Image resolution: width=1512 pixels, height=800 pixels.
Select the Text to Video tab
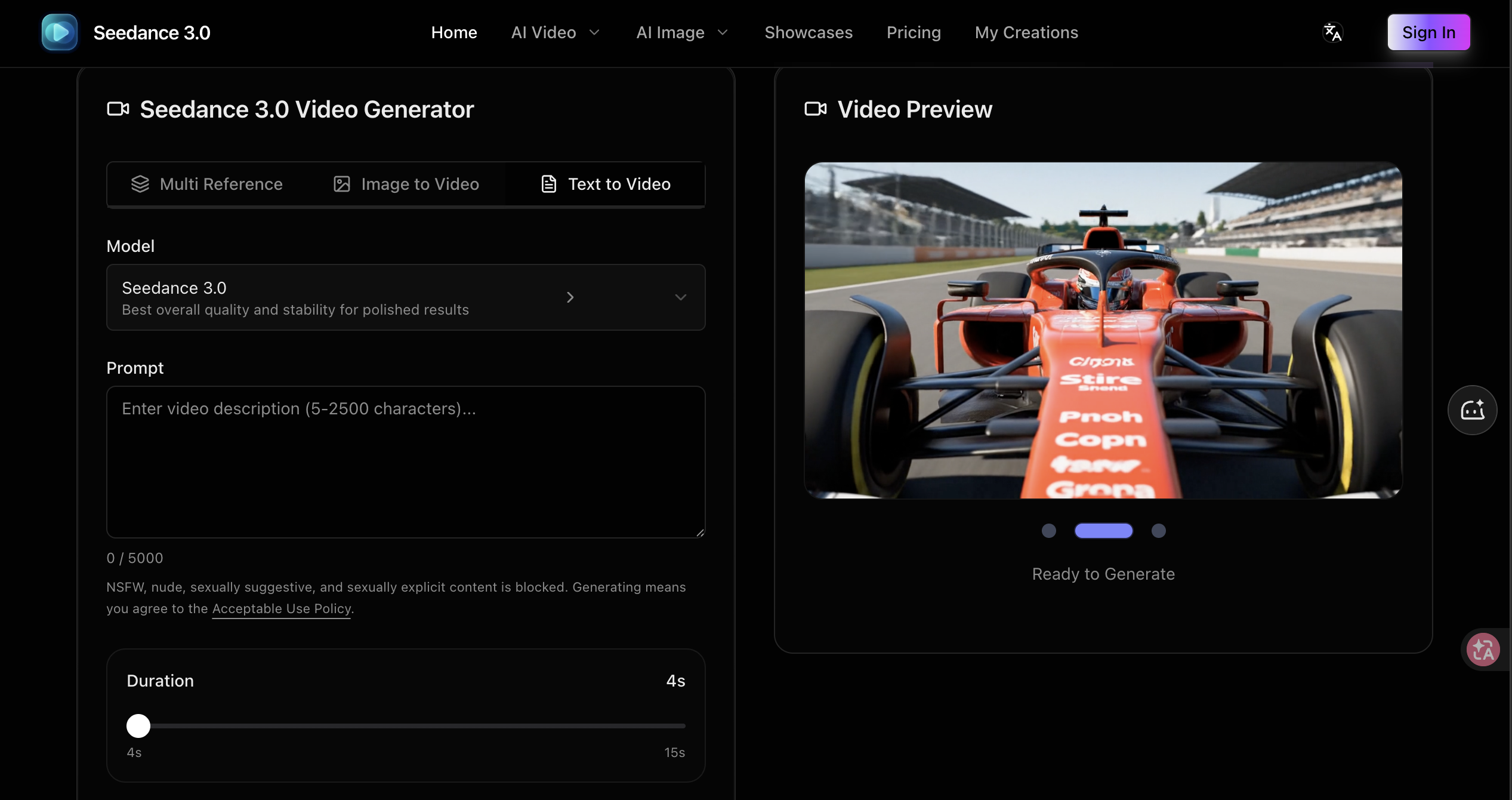pos(605,184)
